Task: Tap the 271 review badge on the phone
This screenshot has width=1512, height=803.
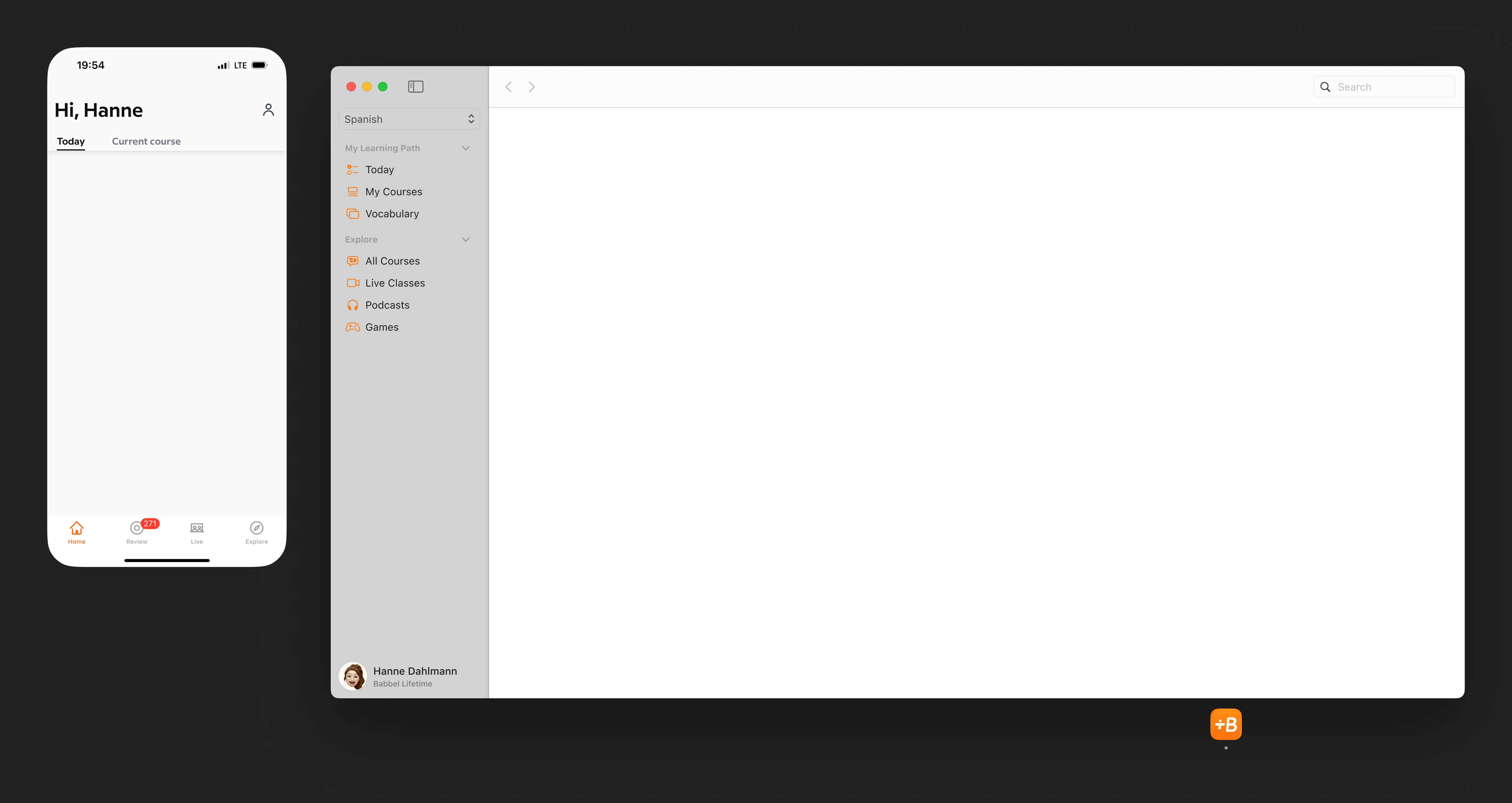Action: pos(150,524)
